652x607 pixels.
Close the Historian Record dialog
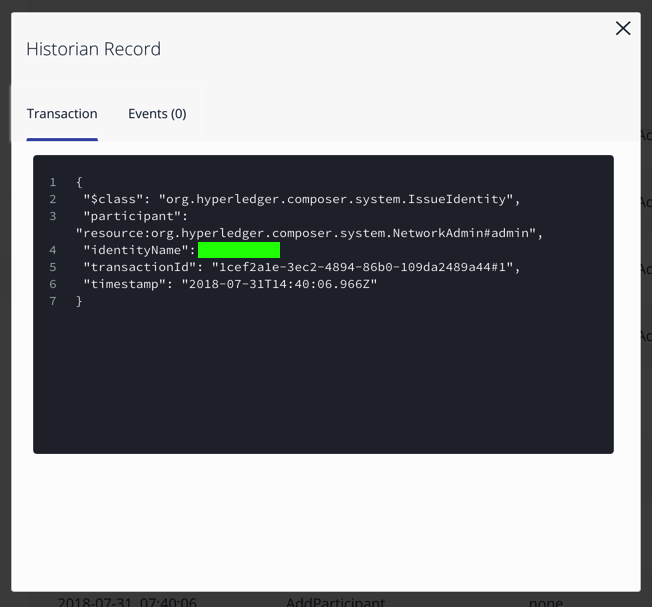tap(623, 29)
